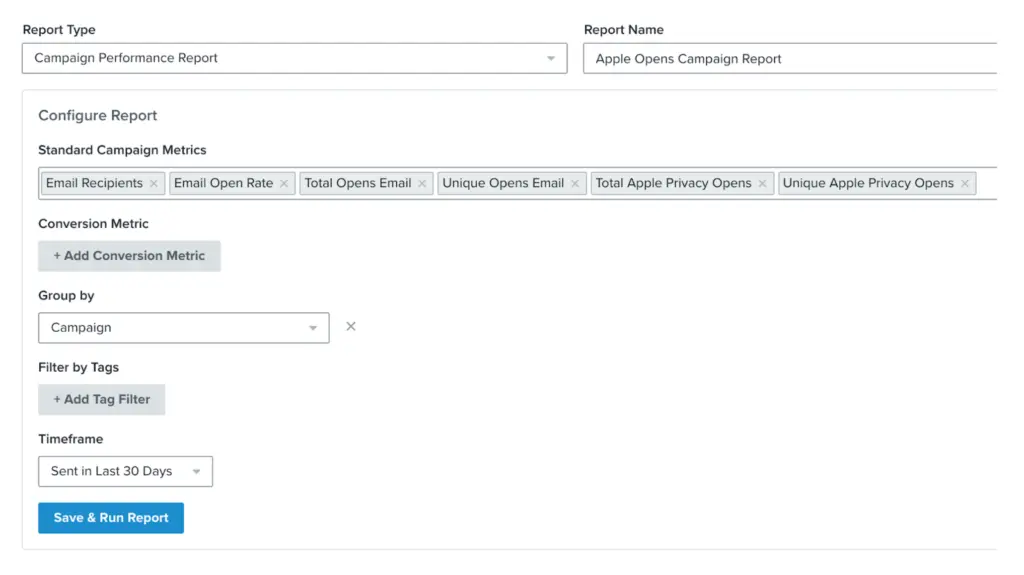The height and width of the screenshot is (575, 1024).
Task: Remove the Email Open Rate metric tag
Action: coord(284,184)
